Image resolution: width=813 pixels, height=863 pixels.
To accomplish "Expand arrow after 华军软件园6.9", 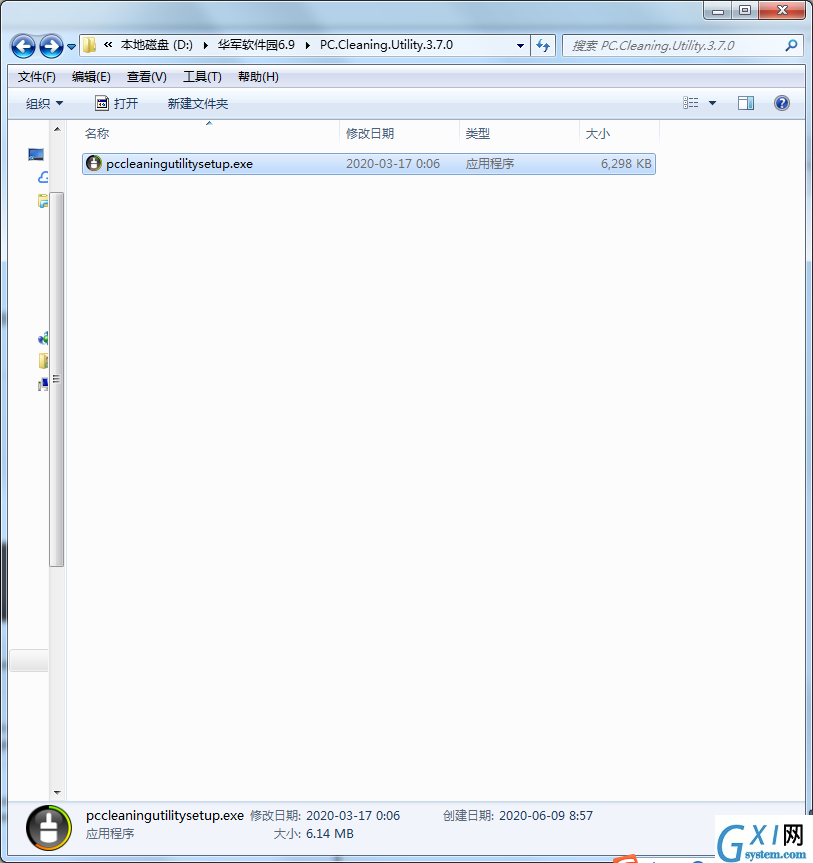I will [308, 46].
